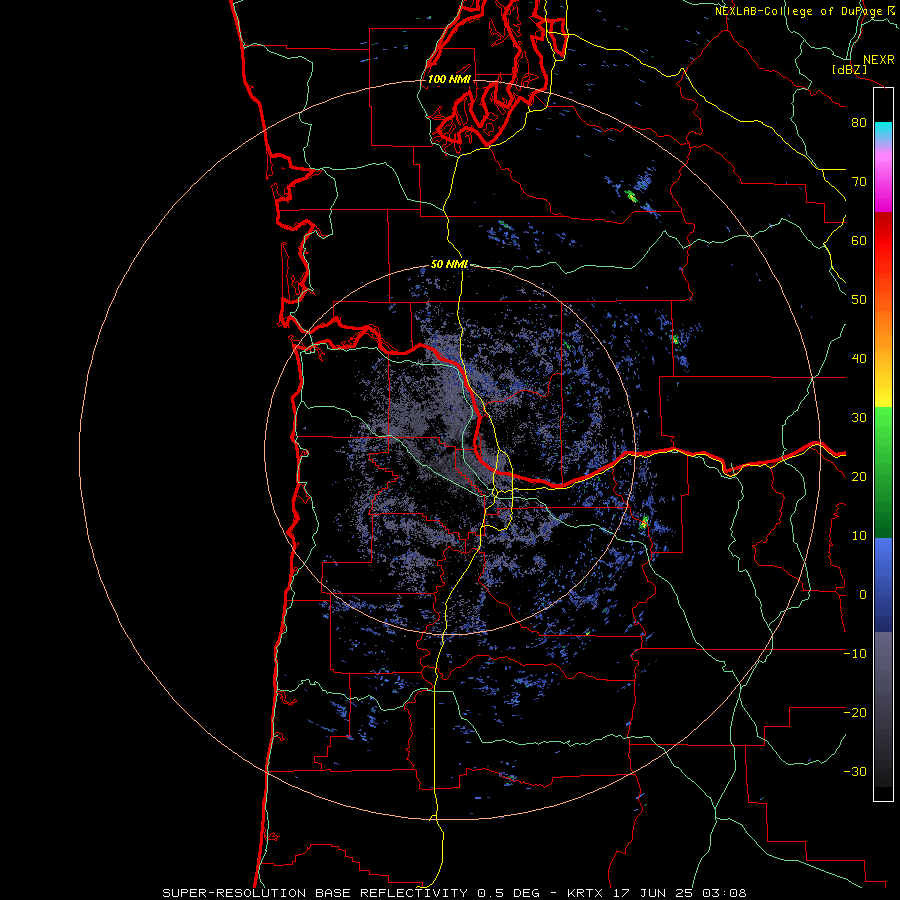Image resolution: width=900 pixels, height=900 pixels.
Task: Click the 50 value on dBZ scale
Action: tap(859, 300)
